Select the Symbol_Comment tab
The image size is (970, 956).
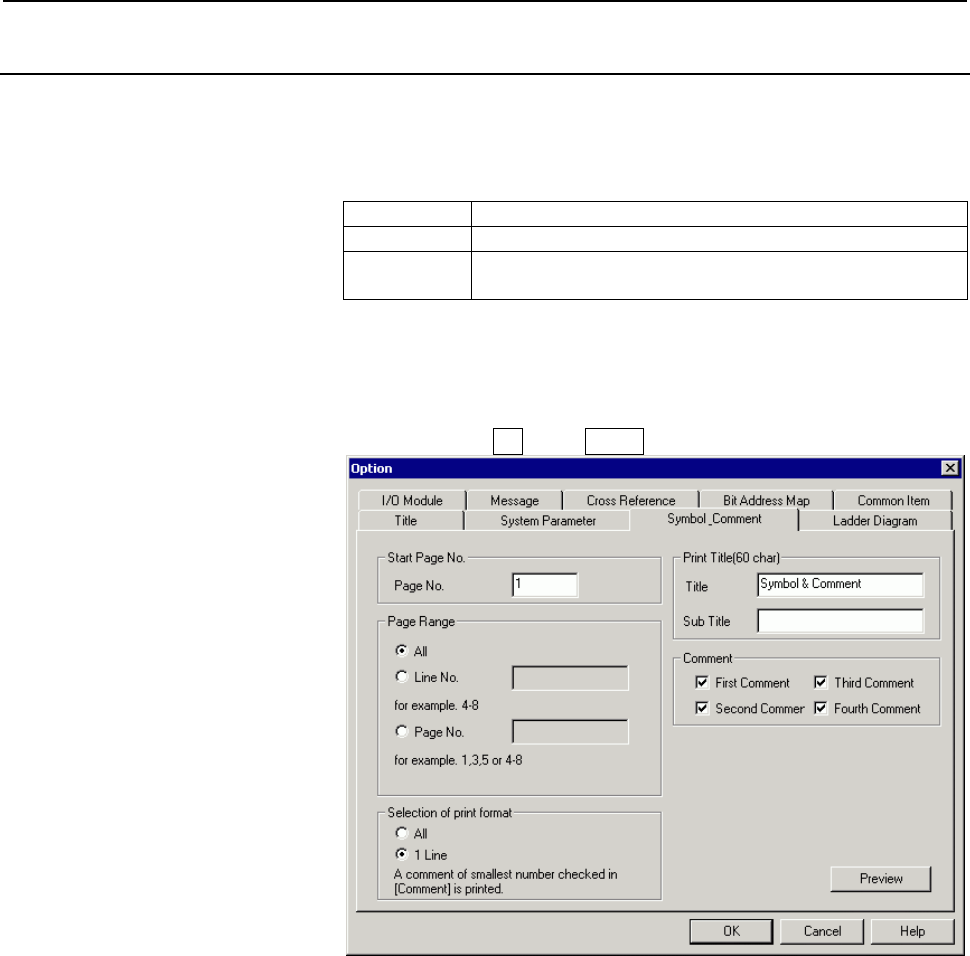[714, 519]
